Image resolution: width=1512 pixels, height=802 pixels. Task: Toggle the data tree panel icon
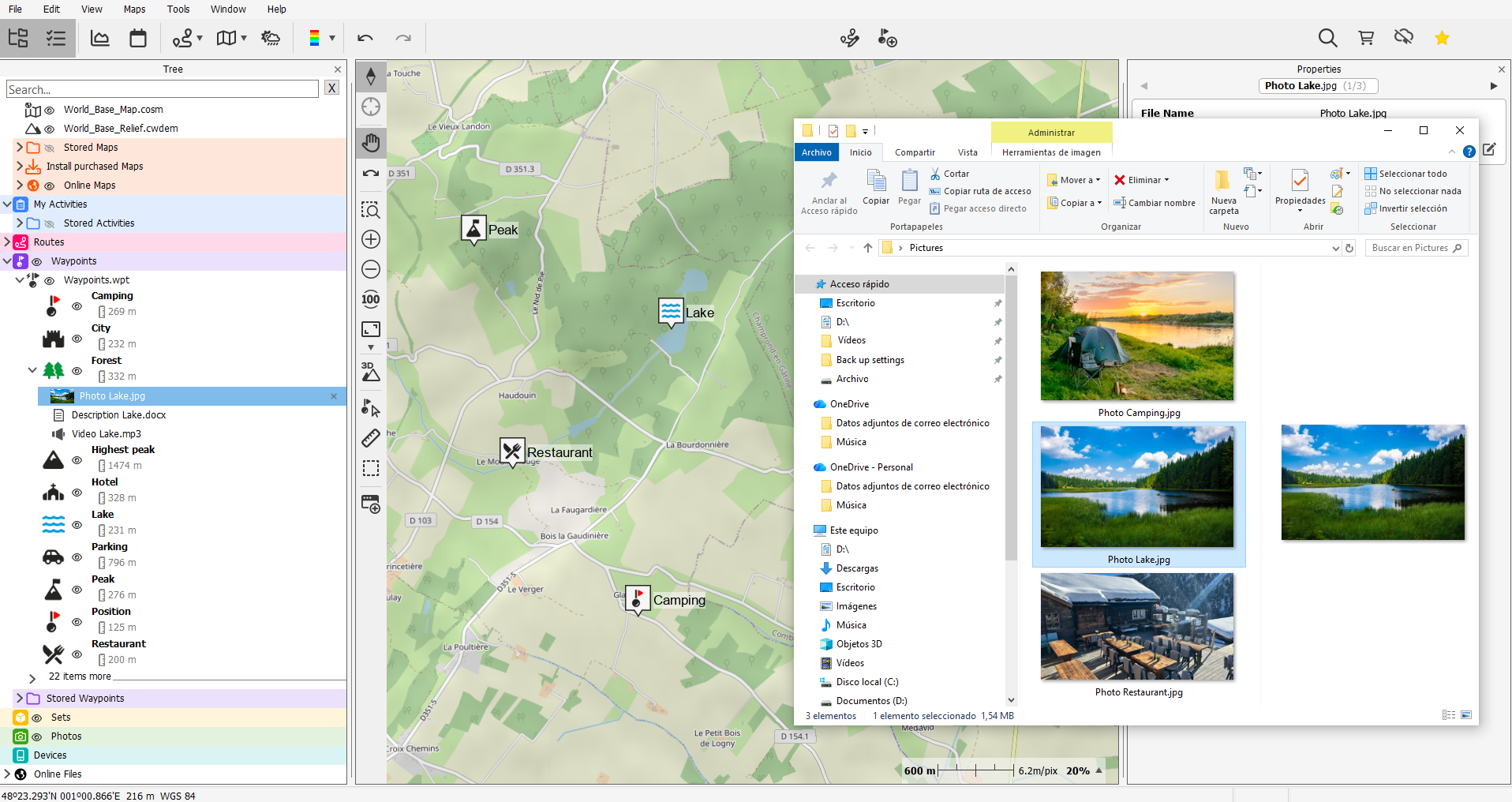tap(18, 38)
